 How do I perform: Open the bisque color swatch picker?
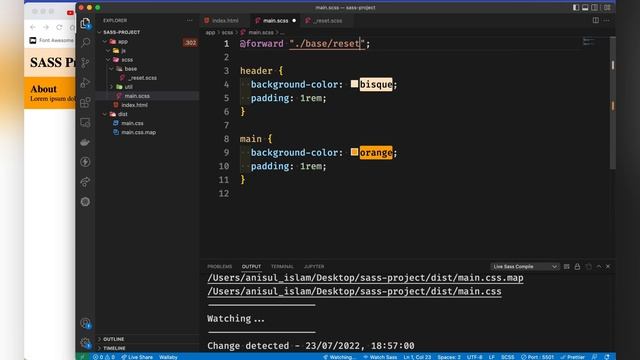click(354, 84)
